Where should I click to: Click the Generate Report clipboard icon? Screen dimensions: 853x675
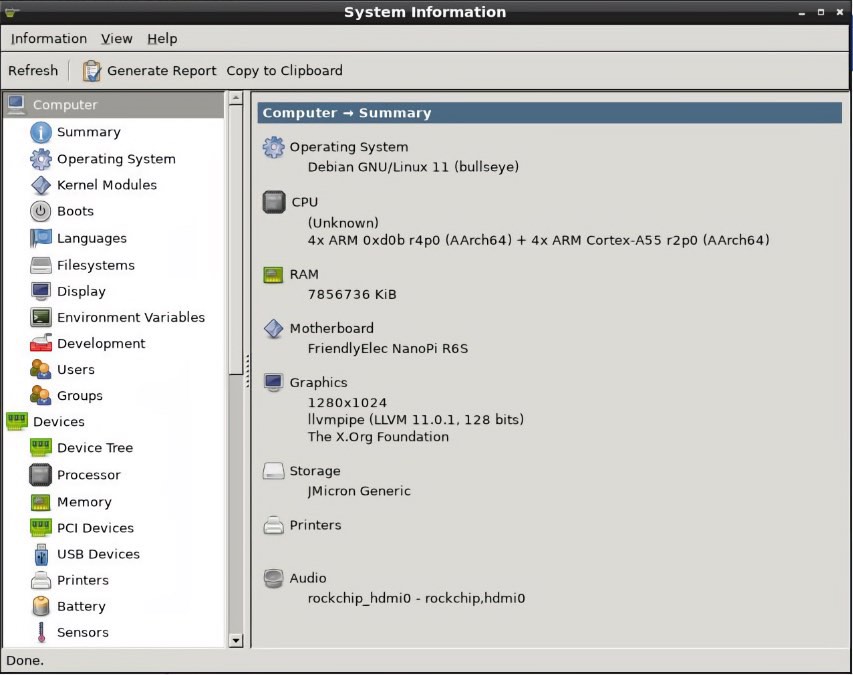[x=91, y=71]
